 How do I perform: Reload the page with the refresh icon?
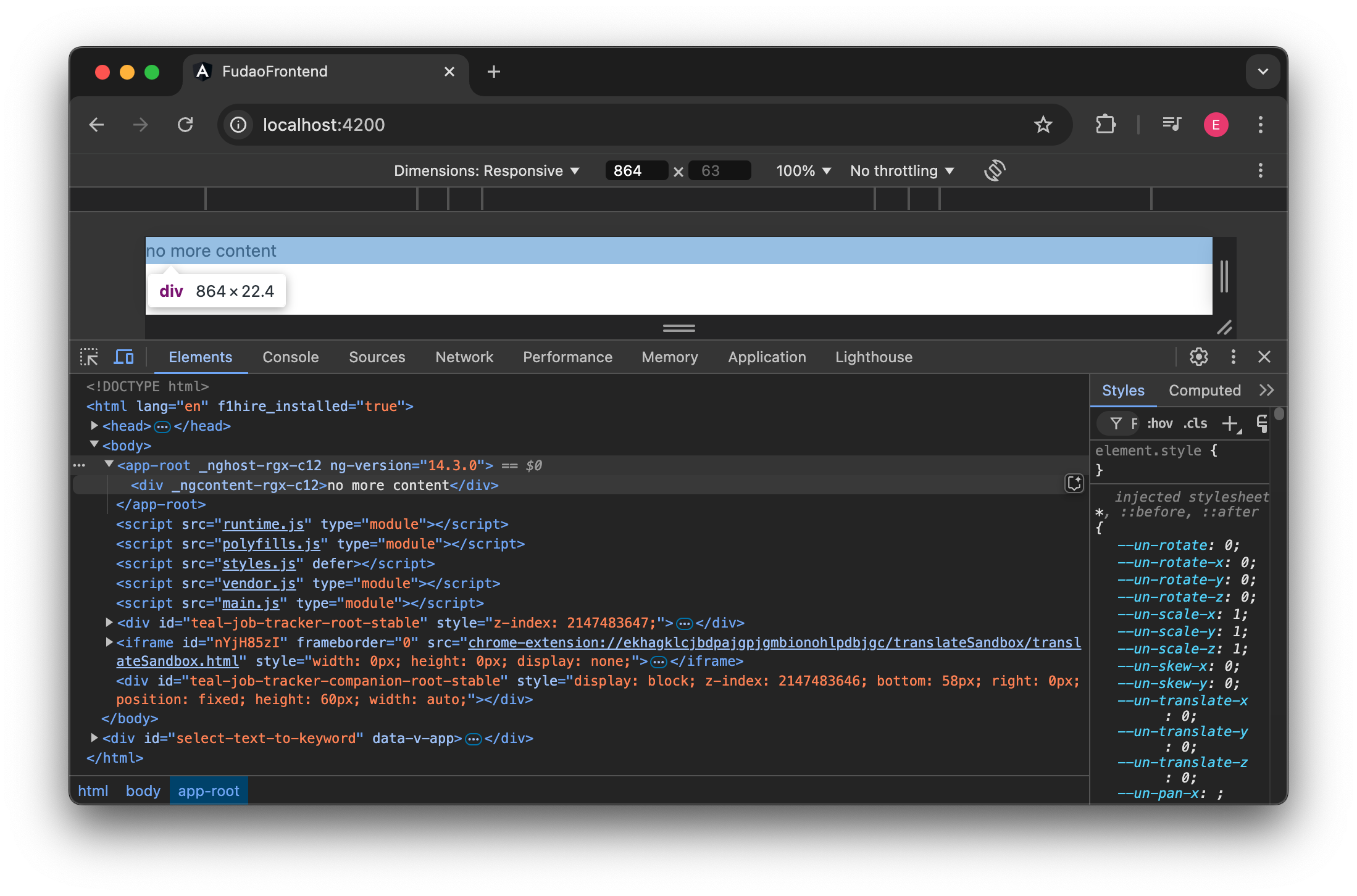pyautogui.click(x=185, y=125)
